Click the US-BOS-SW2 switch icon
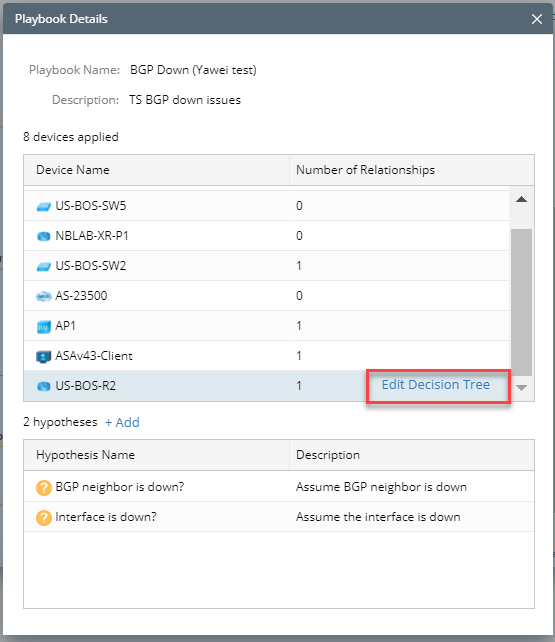This screenshot has width=555, height=642. 44,267
